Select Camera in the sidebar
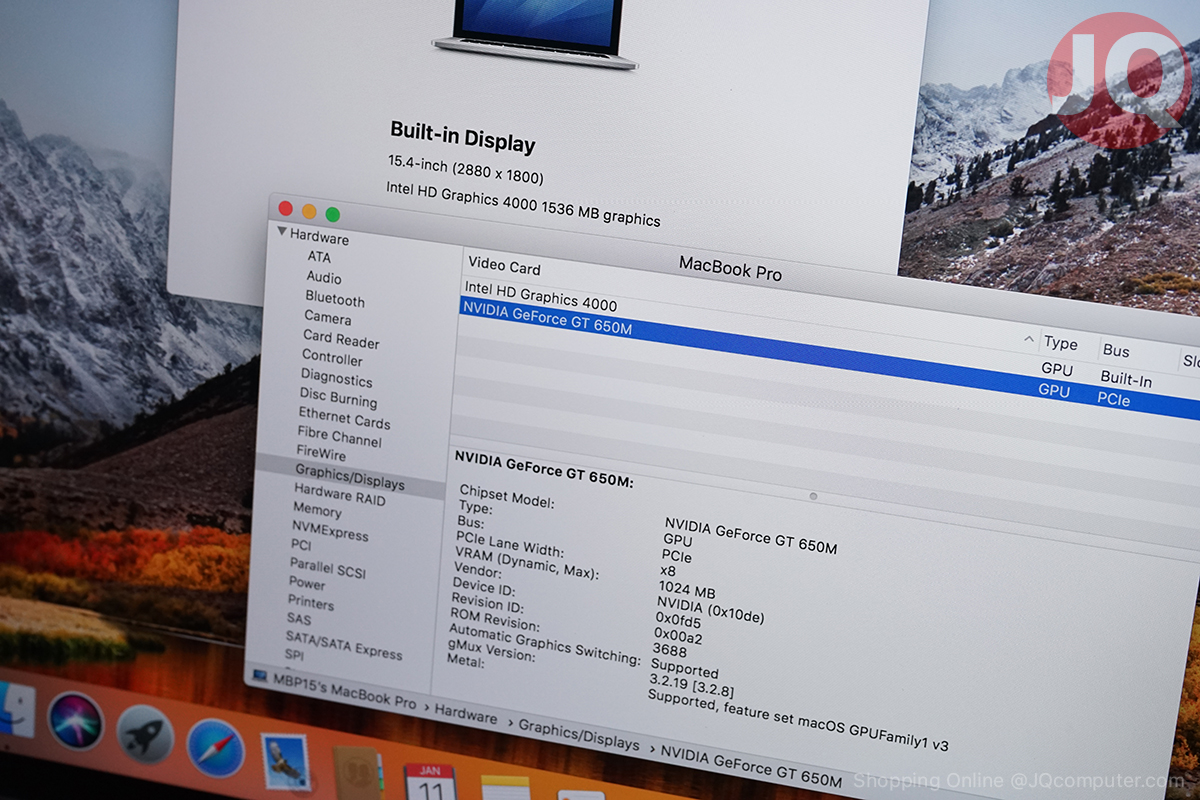 [327, 318]
